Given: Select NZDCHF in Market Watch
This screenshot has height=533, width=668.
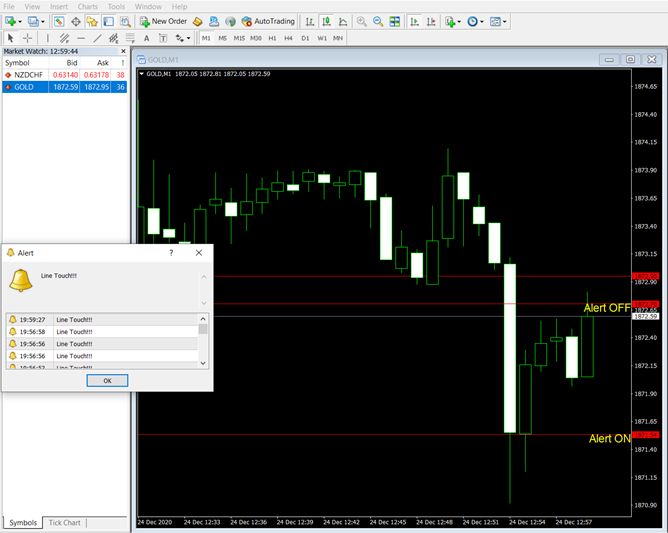Looking at the screenshot, I should (28, 74).
